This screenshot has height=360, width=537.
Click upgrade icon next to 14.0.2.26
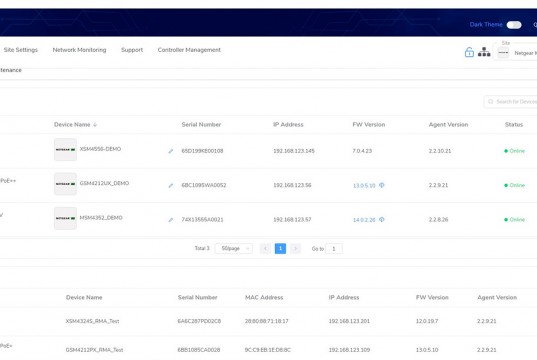(x=382, y=219)
